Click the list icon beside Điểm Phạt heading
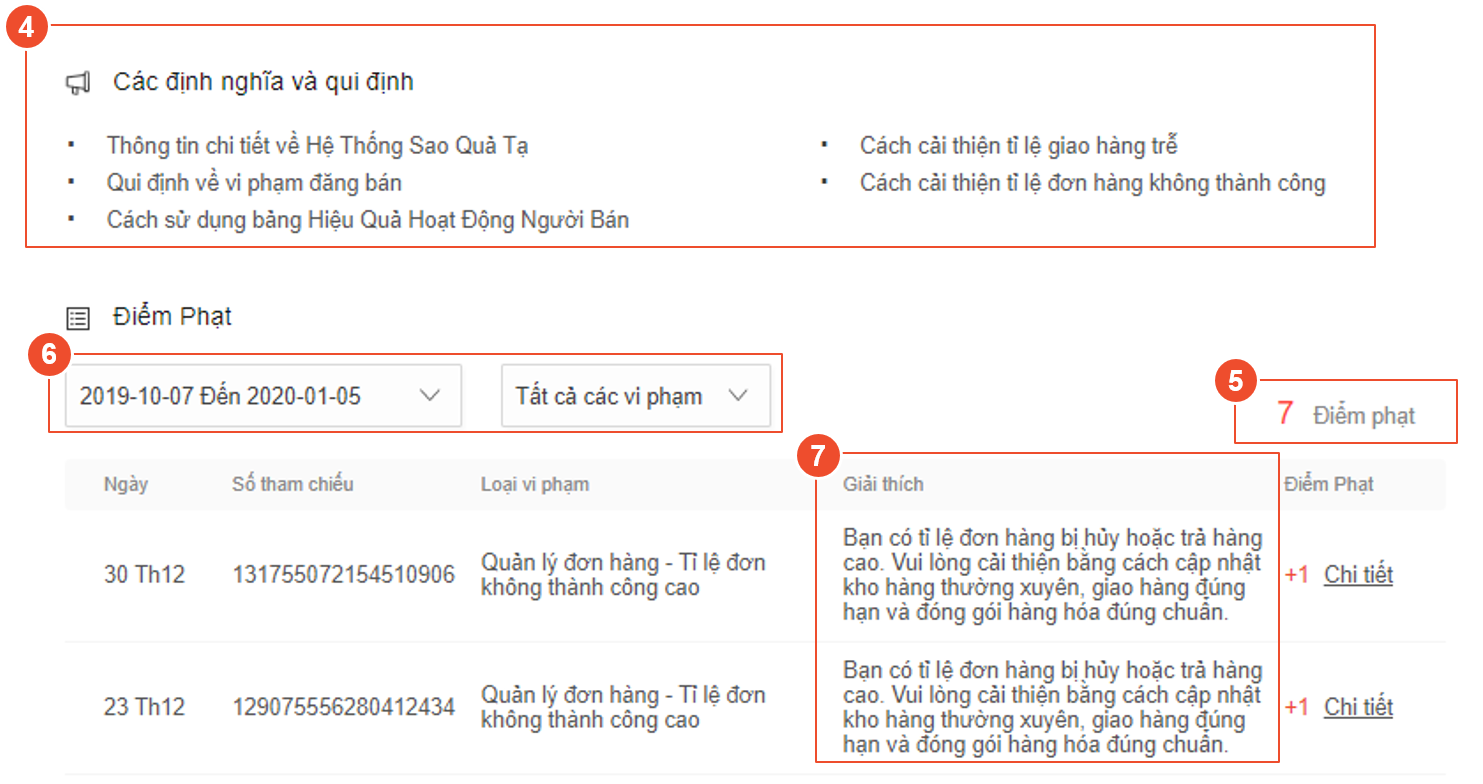1483x784 pixels. [x=78, y=318]
